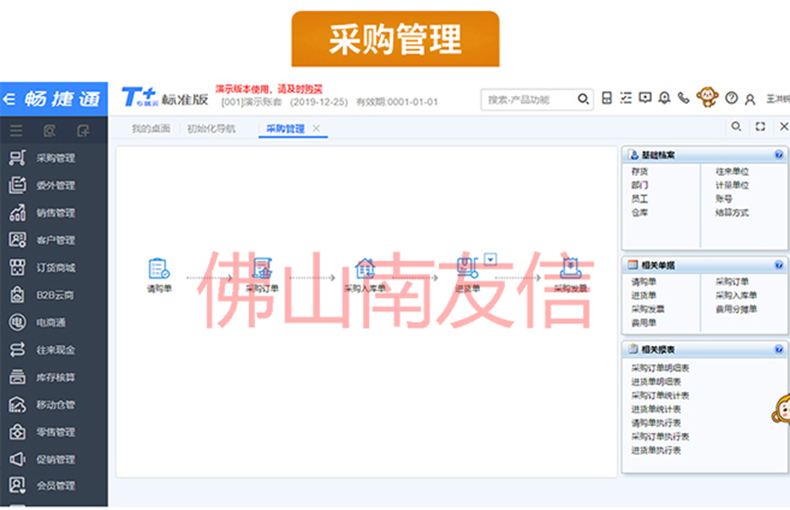Open the phone support icon
This screenshot has width=790, height=510.
684,98
